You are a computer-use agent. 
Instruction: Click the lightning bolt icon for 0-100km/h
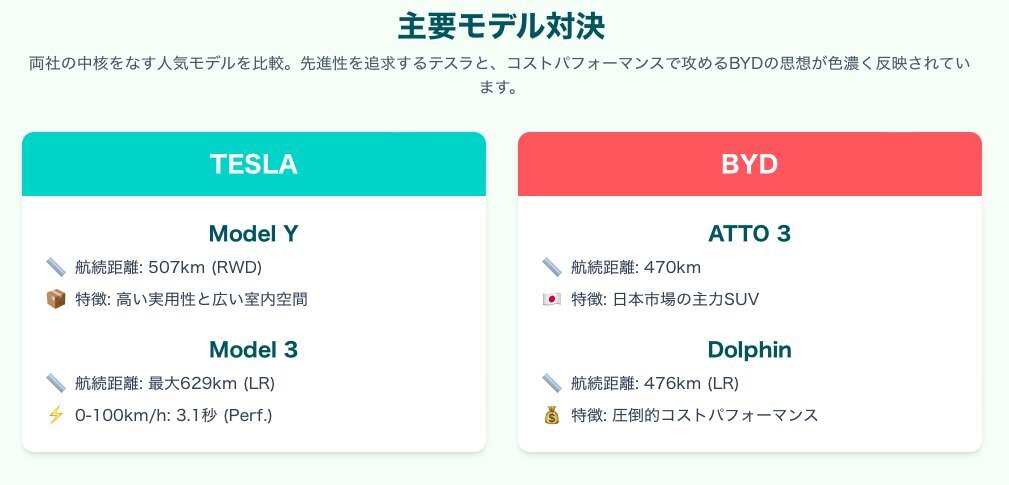(56, 416)
